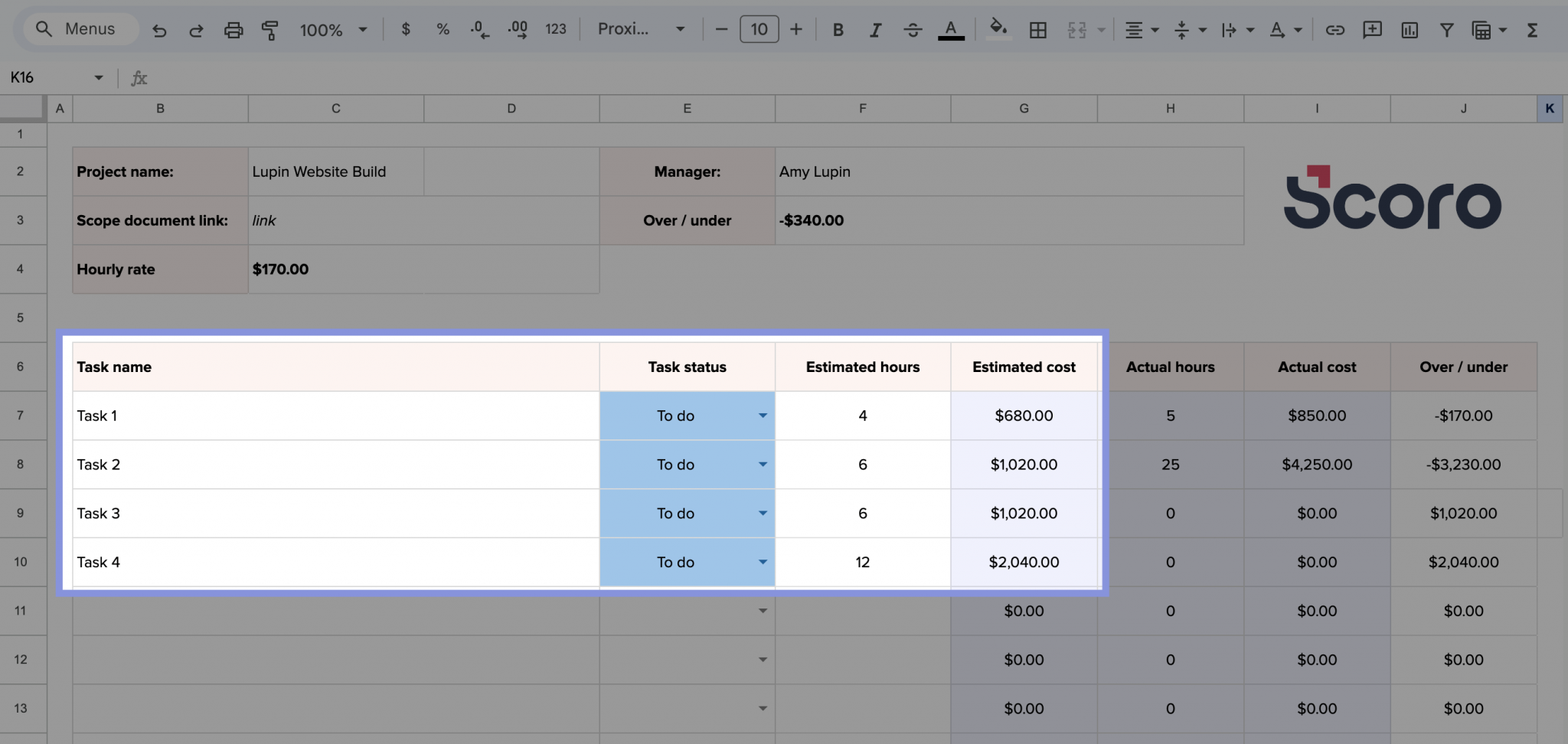The height and width of the screenshot is (744, 1568).
Task: Click the Decrease decimal places icon
Action: click(x=479, y=30)
